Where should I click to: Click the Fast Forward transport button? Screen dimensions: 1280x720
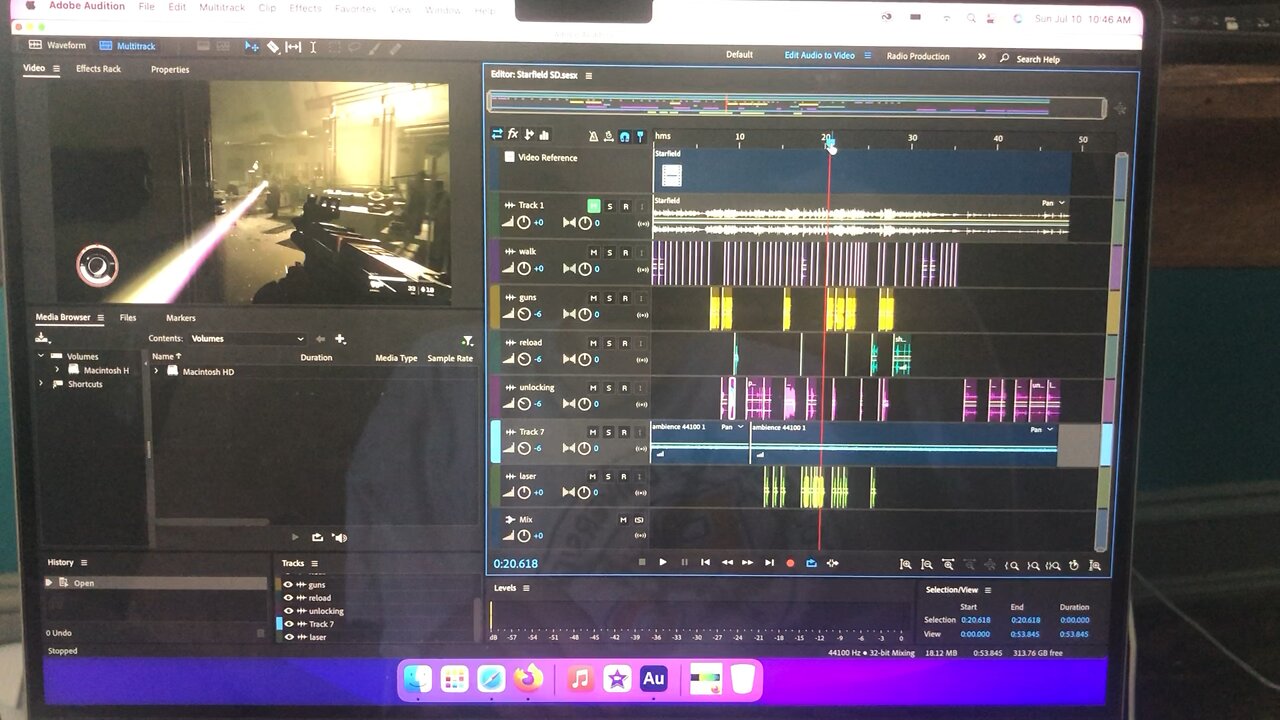(747, 562)
